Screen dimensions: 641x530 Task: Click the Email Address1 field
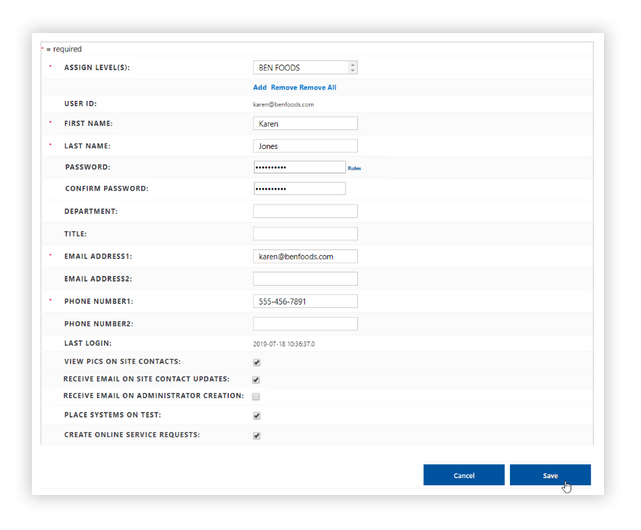tap(305, 256)
